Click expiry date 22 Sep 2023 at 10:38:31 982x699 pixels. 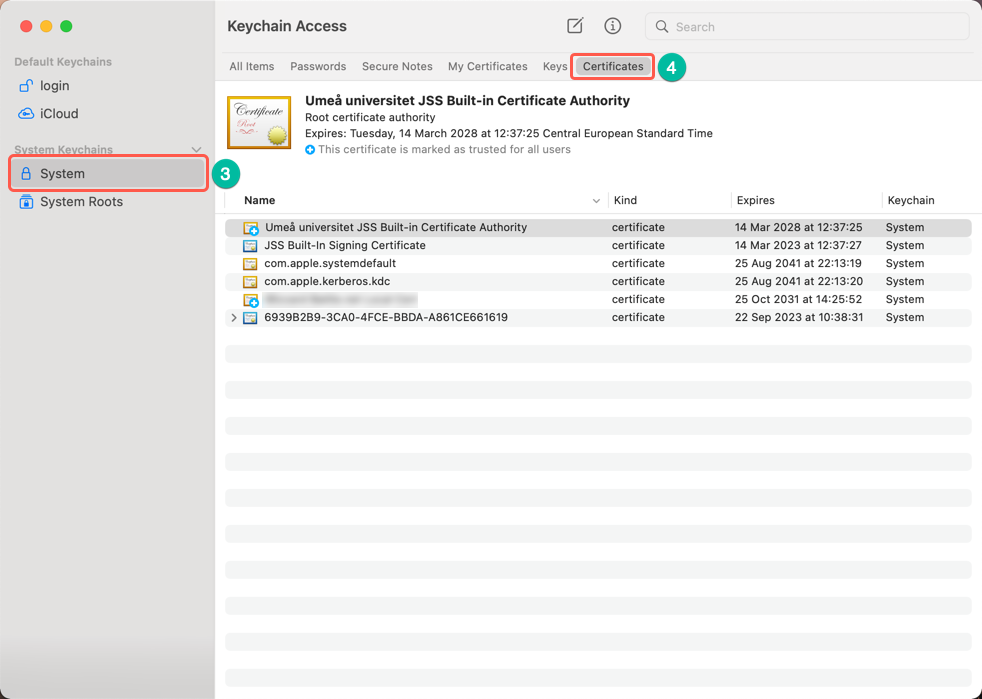click(799, 318)
